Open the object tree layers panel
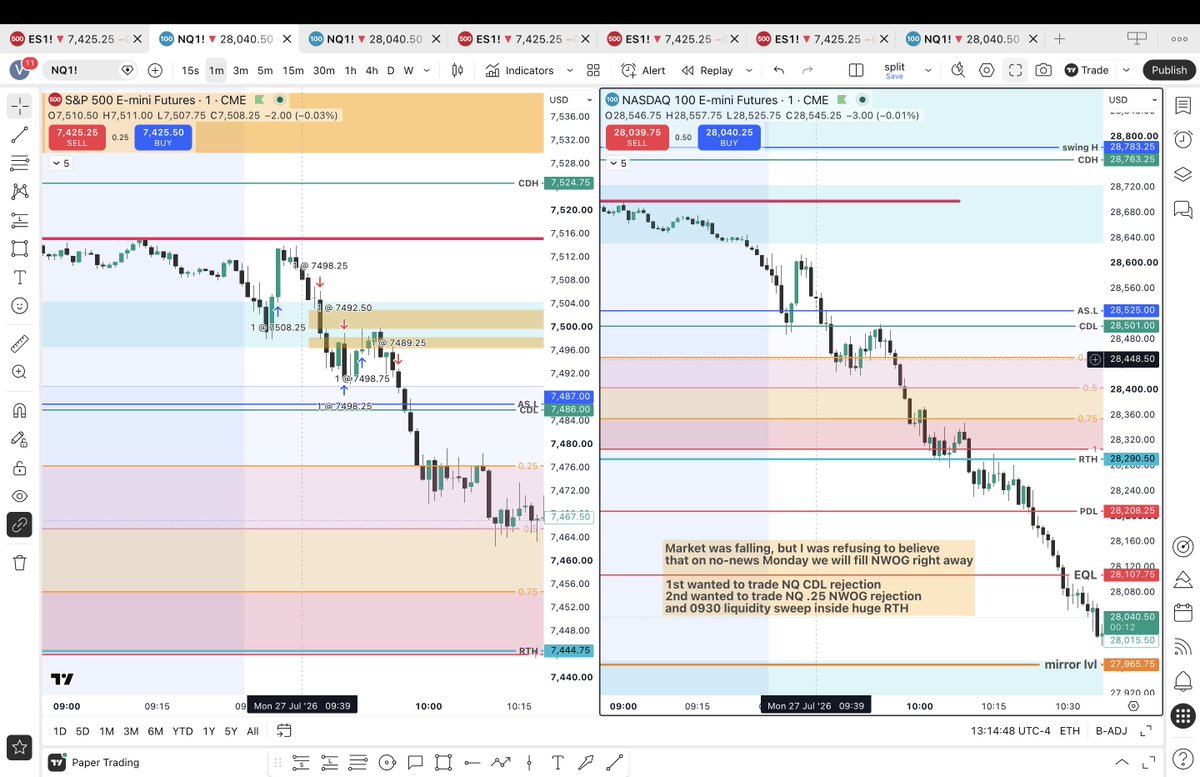 coord(1183,173)
